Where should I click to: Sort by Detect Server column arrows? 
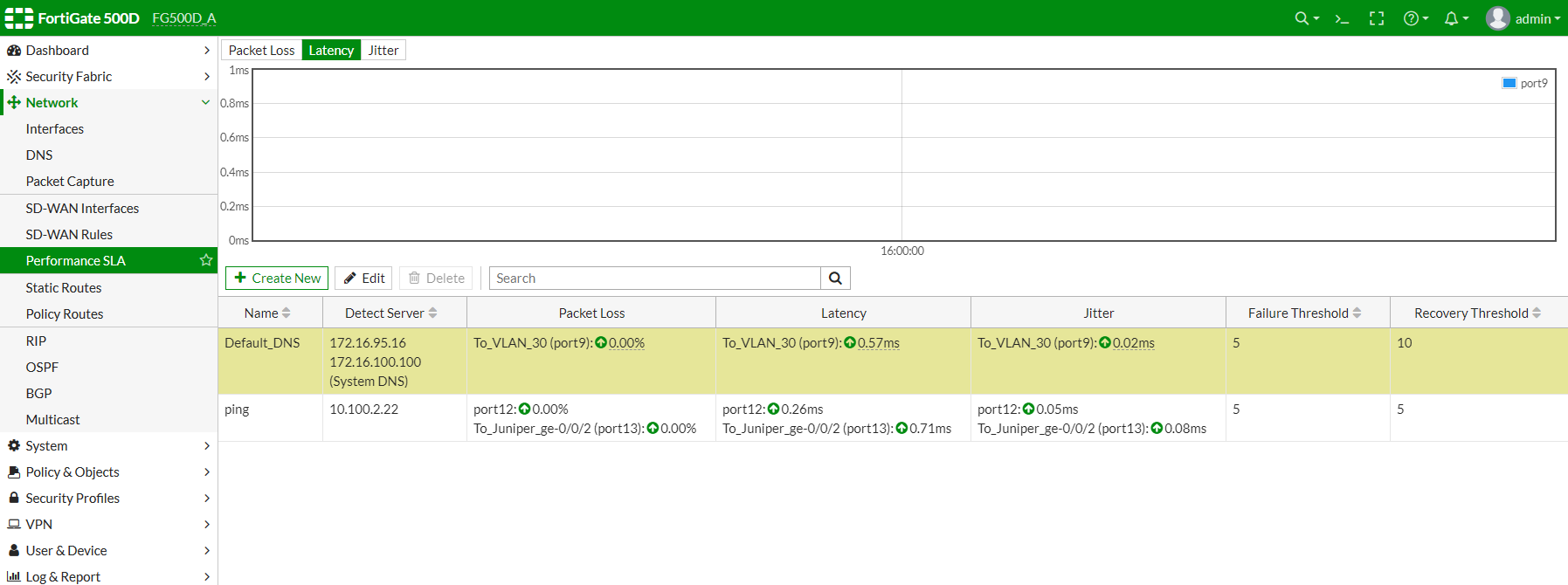[432, 313]
